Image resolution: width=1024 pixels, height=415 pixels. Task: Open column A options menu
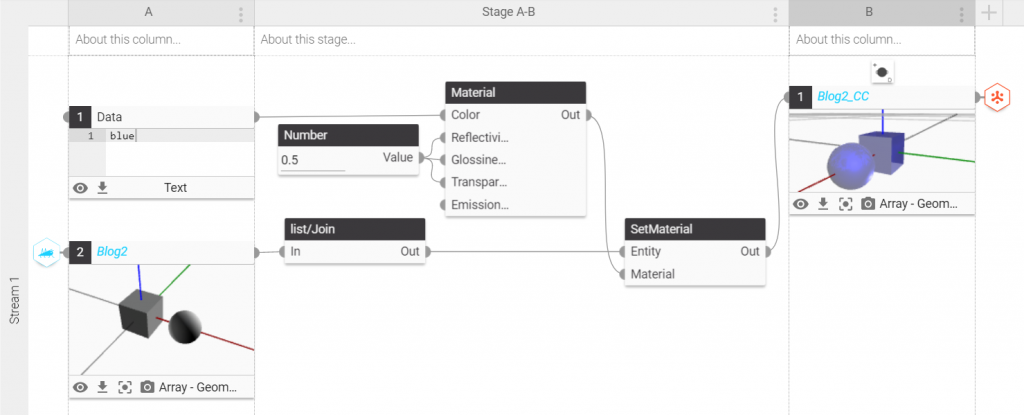(241, 14)
